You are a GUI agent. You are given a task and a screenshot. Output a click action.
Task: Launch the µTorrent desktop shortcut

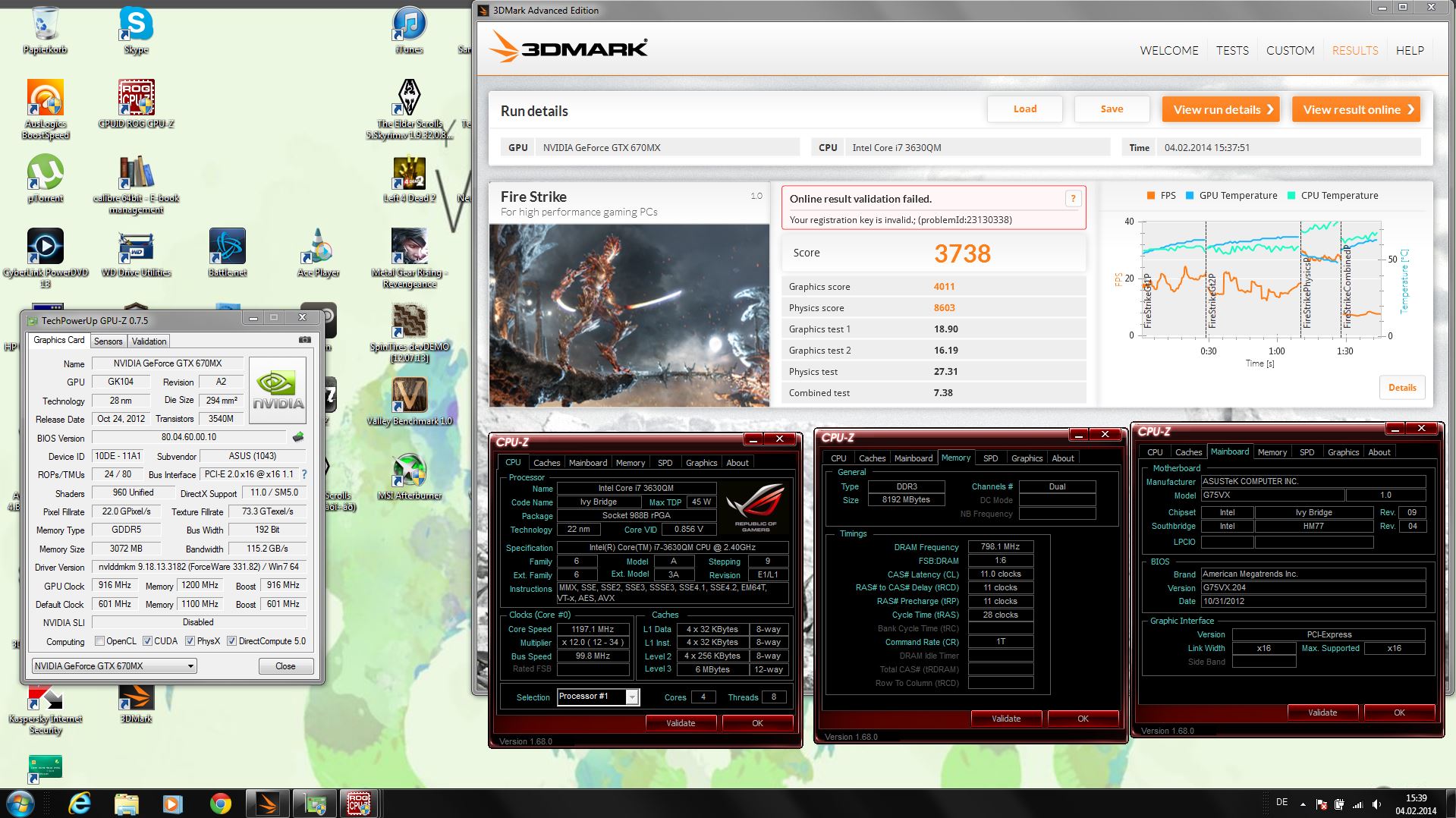[46, 178]
